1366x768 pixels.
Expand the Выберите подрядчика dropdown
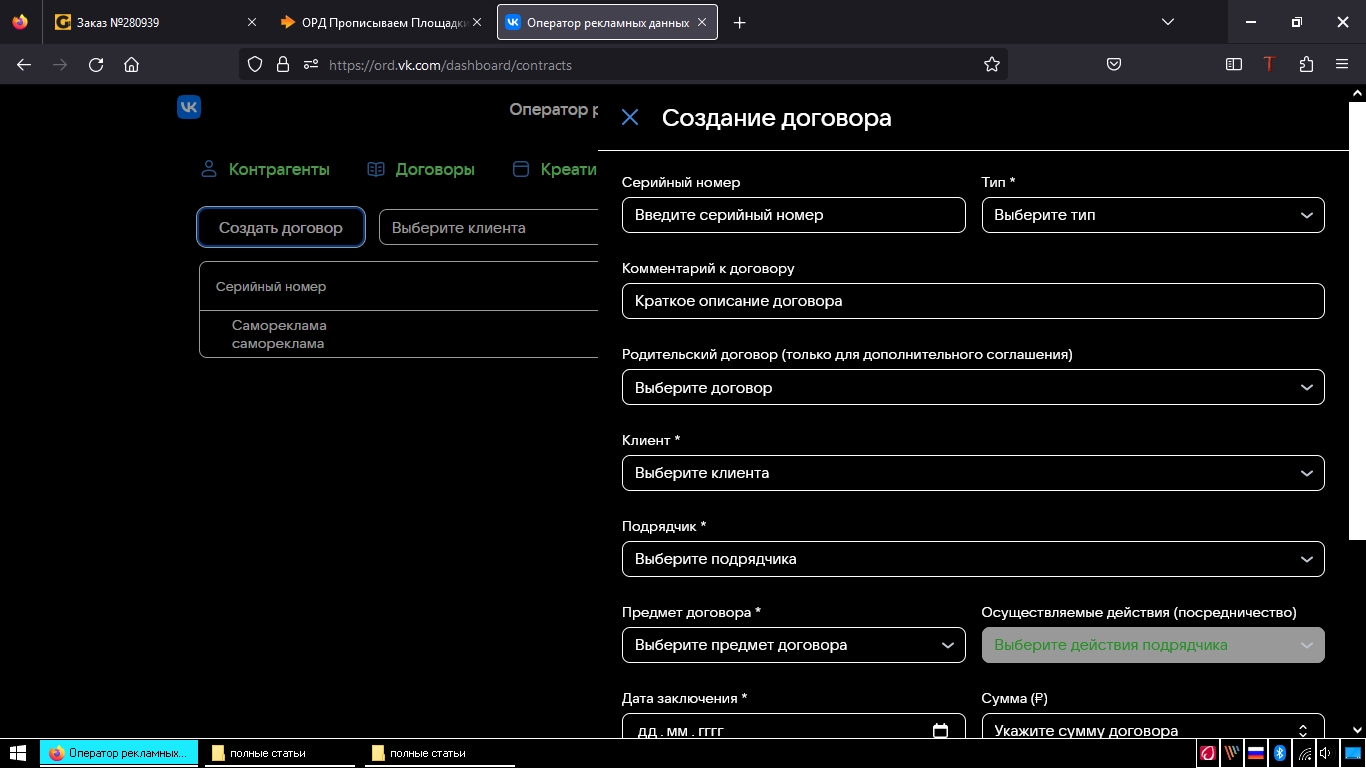coord(973,559)
